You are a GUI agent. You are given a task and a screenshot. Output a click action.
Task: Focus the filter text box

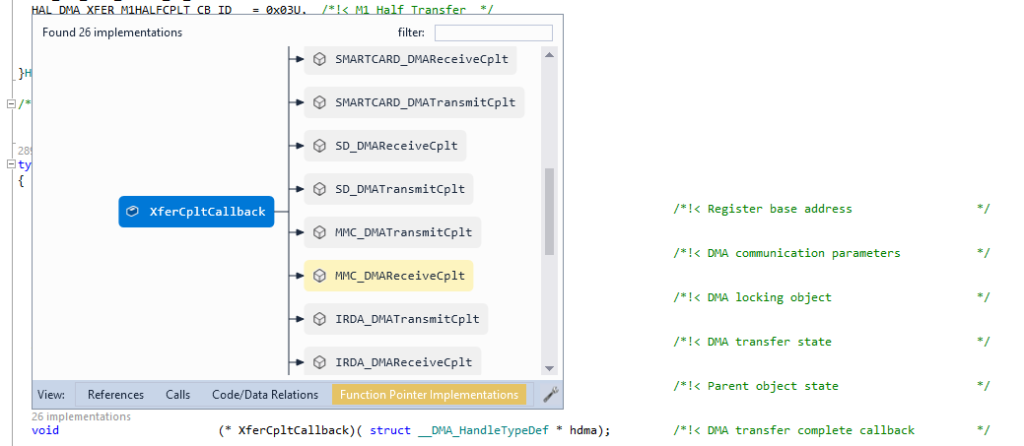coord(493,33)
